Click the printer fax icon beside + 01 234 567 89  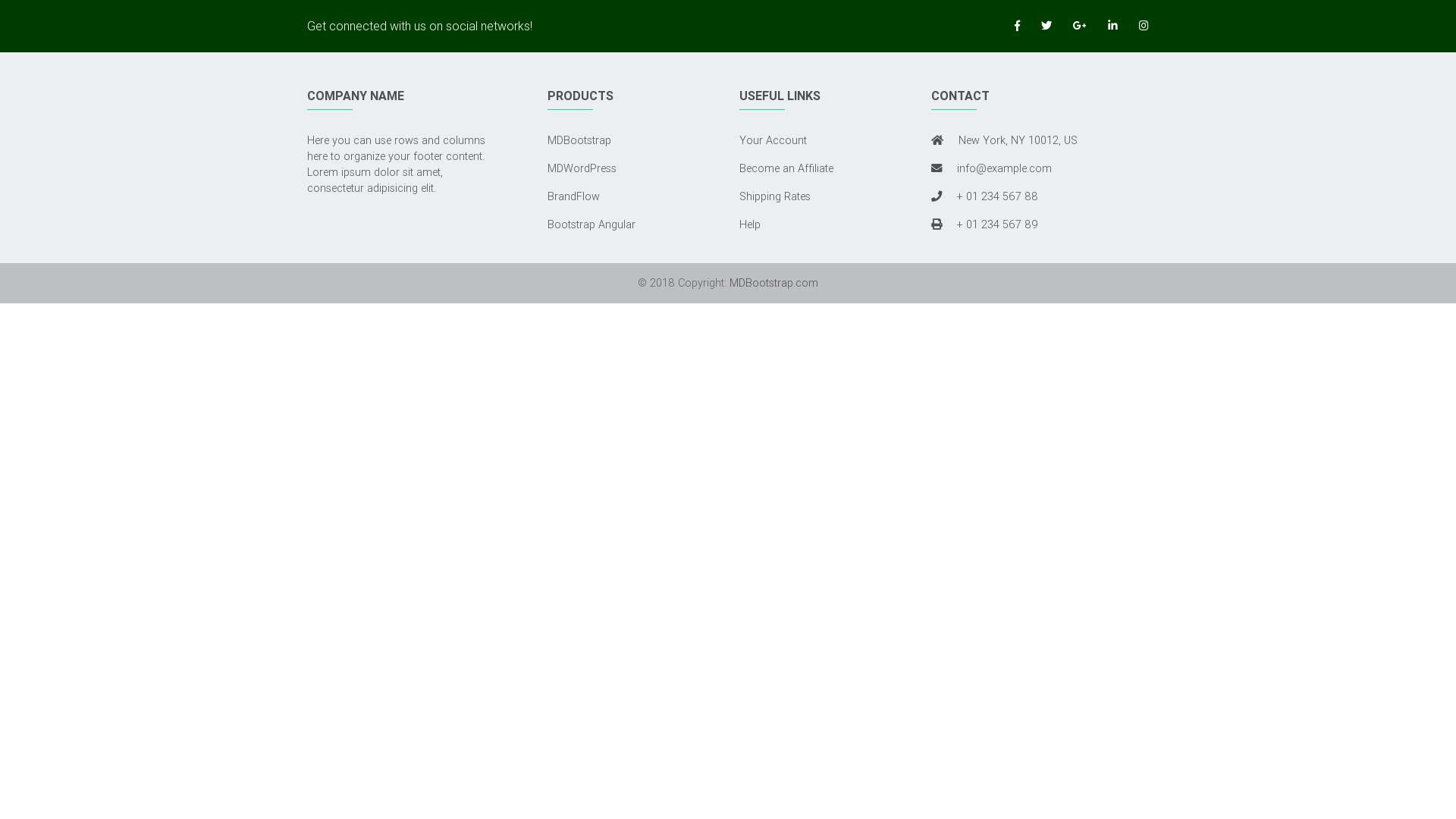tap(937, 224)
